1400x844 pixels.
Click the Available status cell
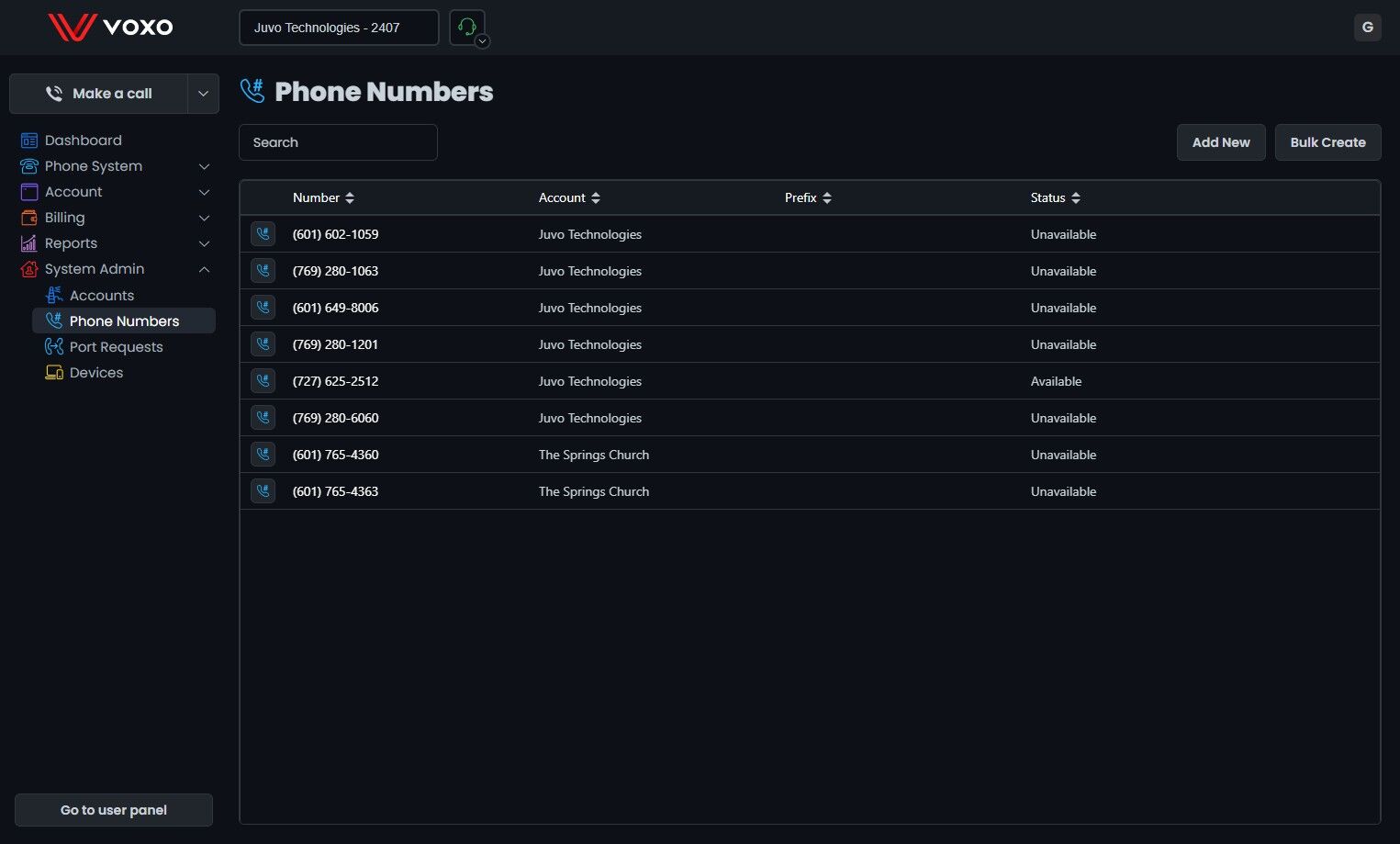[x=1056, y=381]
